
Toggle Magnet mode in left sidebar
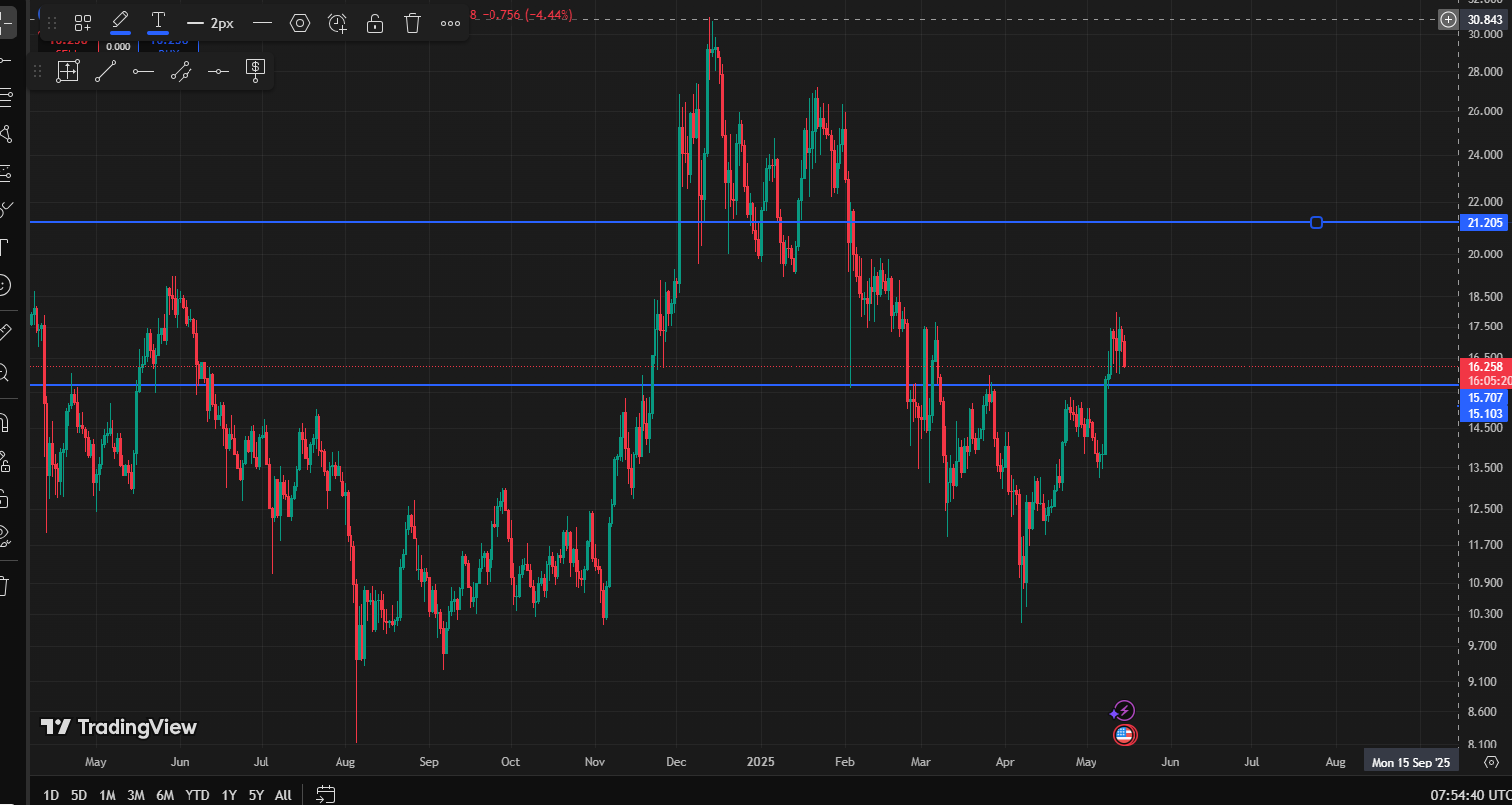coord(5,423)
